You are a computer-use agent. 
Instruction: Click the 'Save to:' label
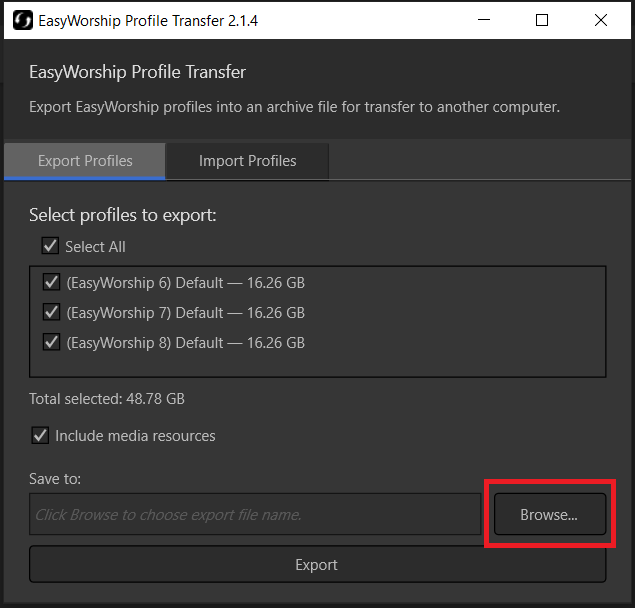[x=55, y=479]
